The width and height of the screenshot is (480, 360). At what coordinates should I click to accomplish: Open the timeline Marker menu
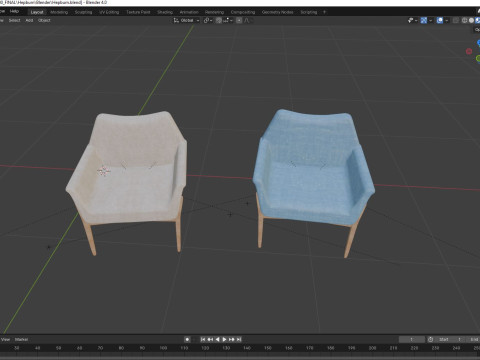[x=21, y=339]
